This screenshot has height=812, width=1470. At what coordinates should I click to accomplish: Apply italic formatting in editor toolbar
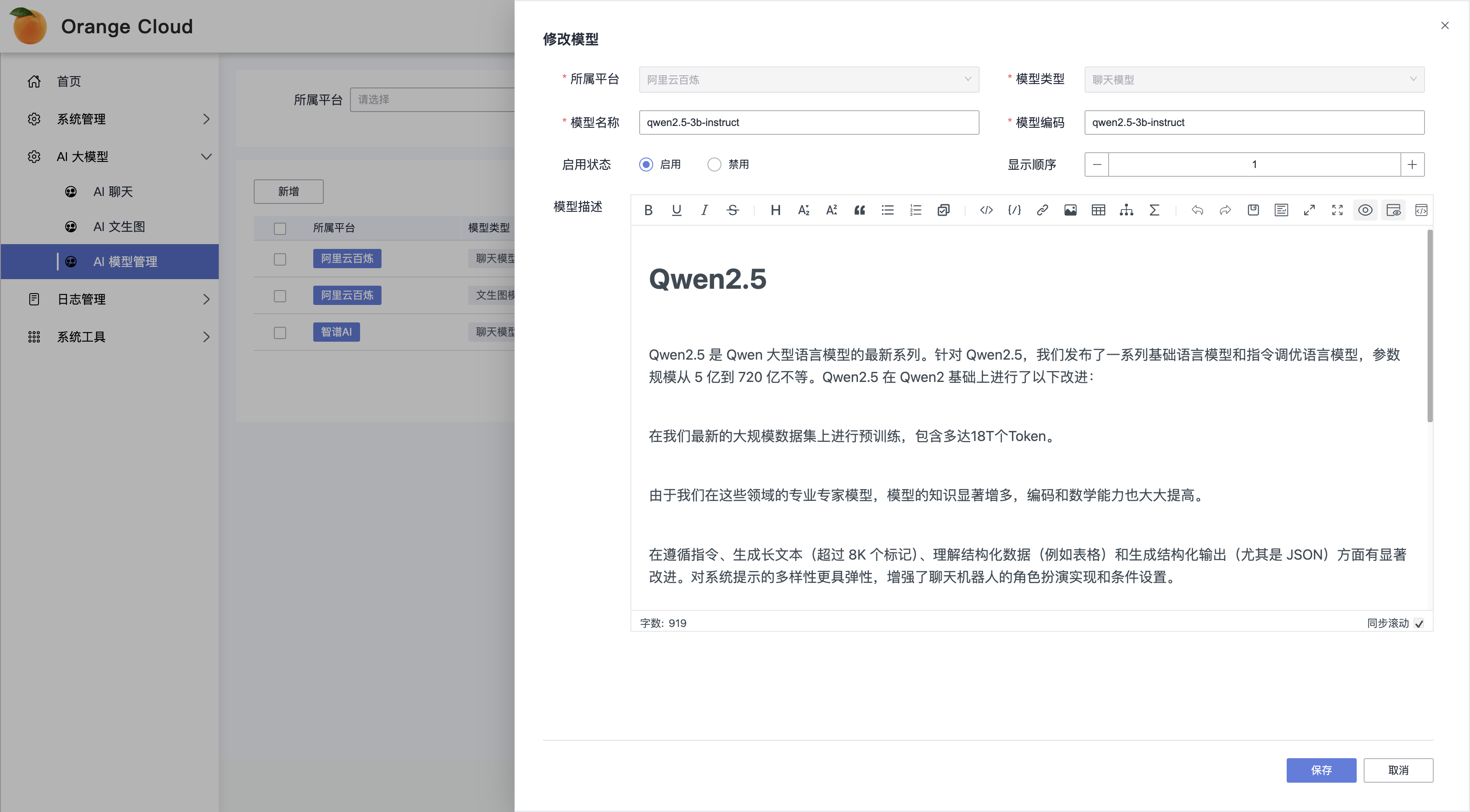click(x=704, y=210)
